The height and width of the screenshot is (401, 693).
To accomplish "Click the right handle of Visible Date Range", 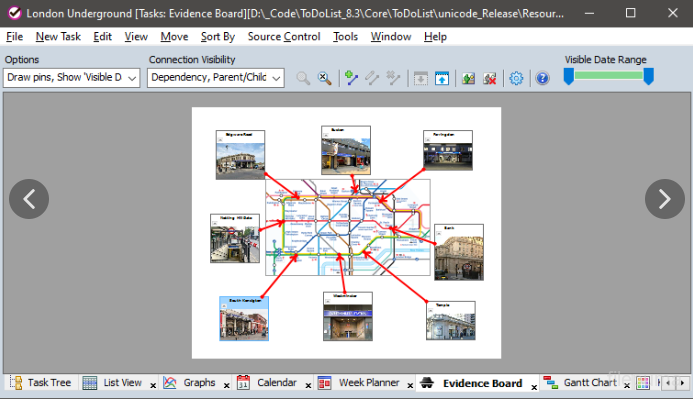I will point(648,76).
